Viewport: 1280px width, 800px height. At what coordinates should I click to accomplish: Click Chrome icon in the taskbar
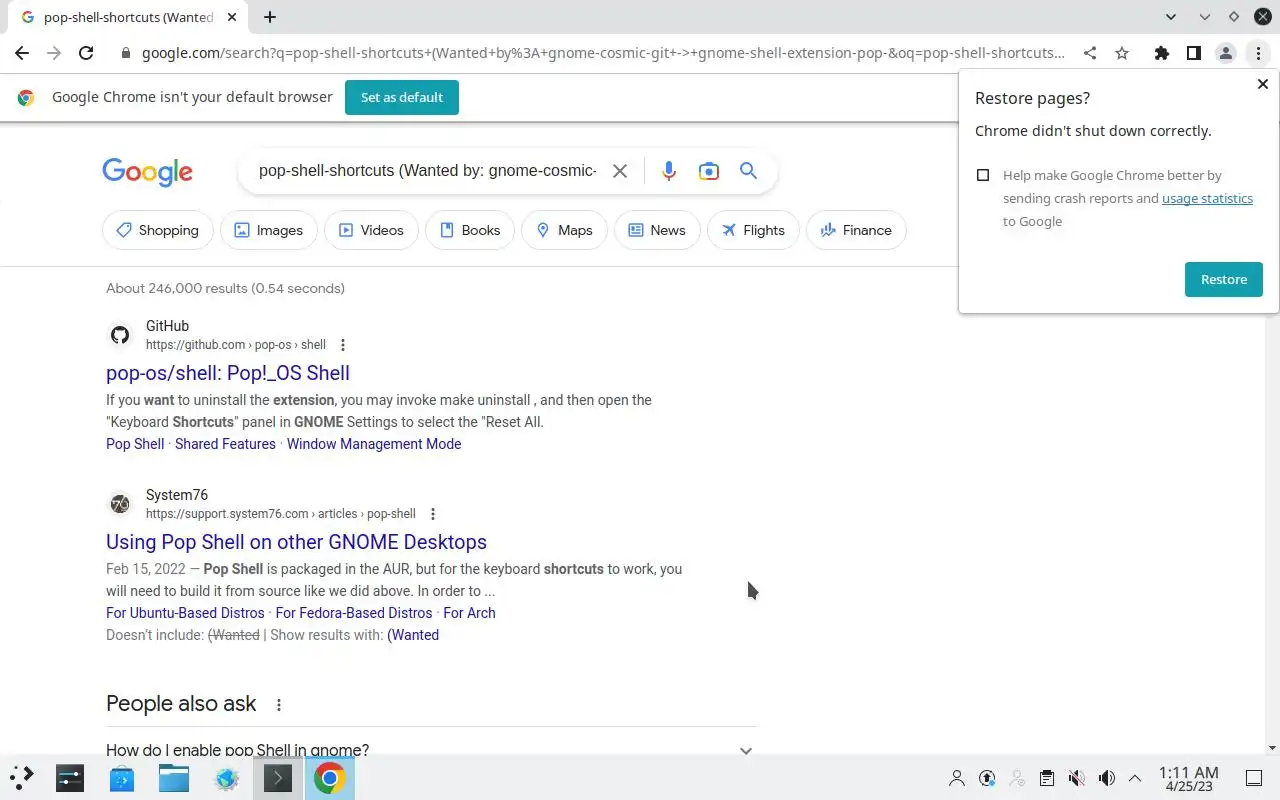(x=329, y=777)
